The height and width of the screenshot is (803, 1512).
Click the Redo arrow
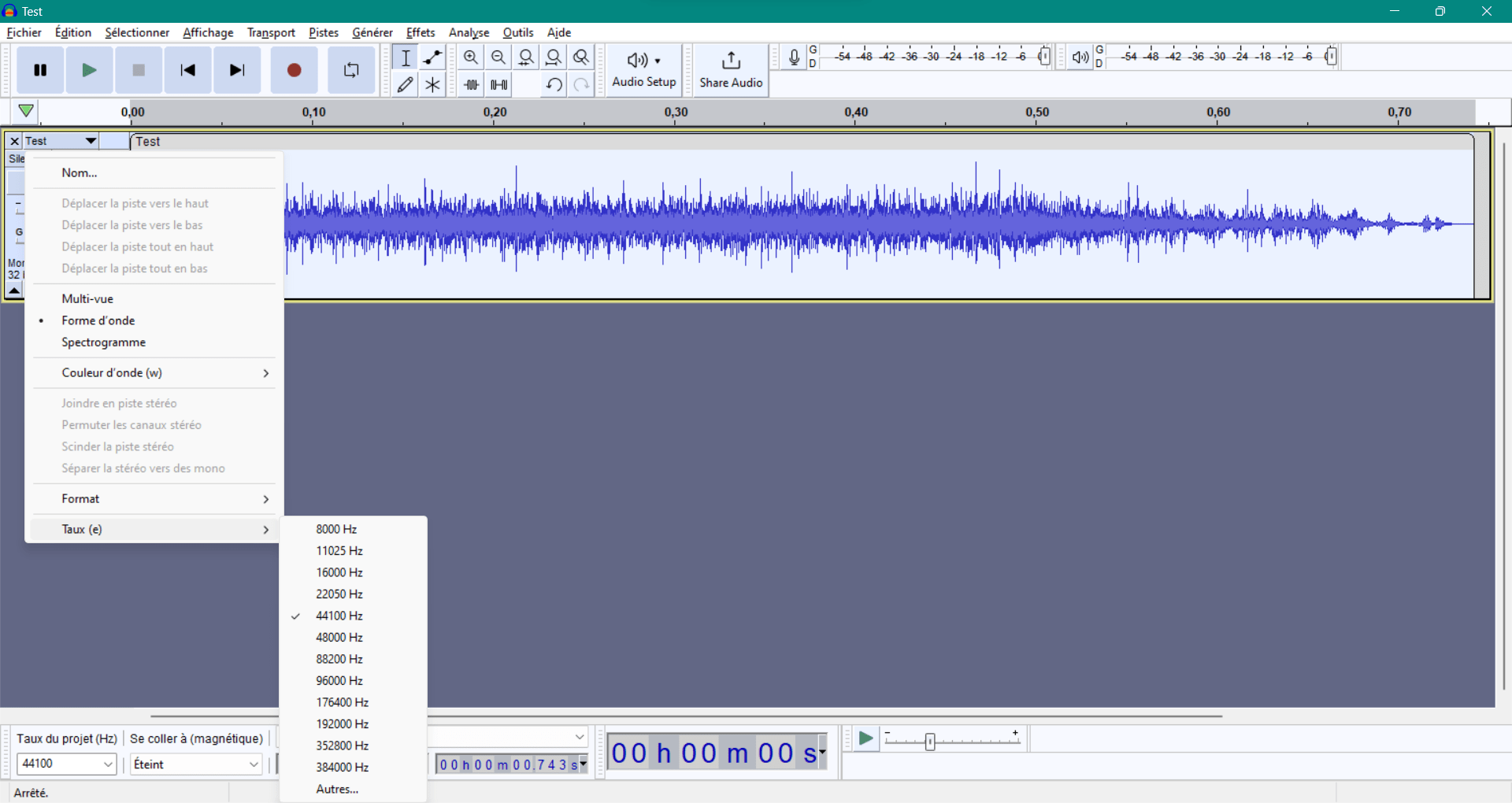[x=581, y=84]
